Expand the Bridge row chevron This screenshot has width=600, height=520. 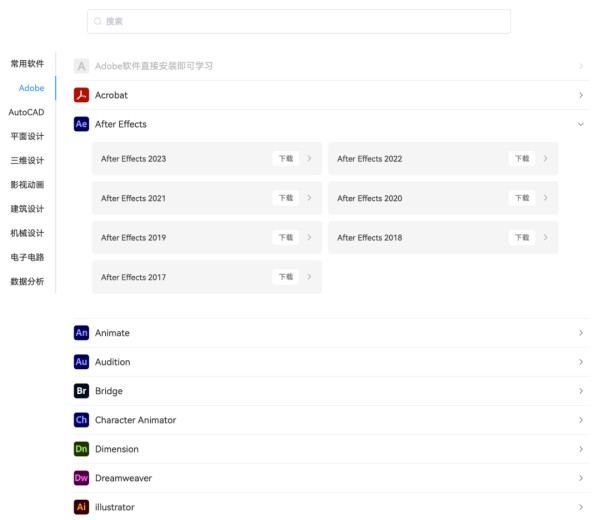click(x=581, y=391)
